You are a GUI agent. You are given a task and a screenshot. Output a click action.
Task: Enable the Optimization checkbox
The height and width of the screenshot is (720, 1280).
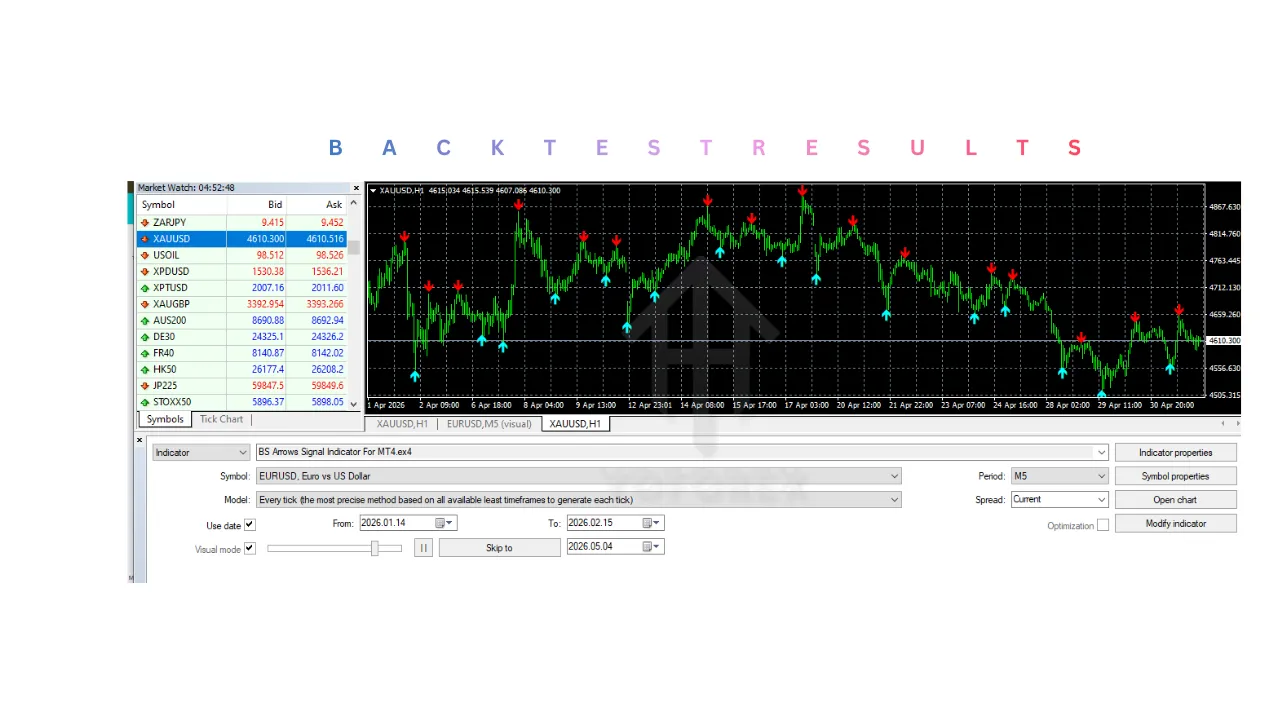(1103, 526)
